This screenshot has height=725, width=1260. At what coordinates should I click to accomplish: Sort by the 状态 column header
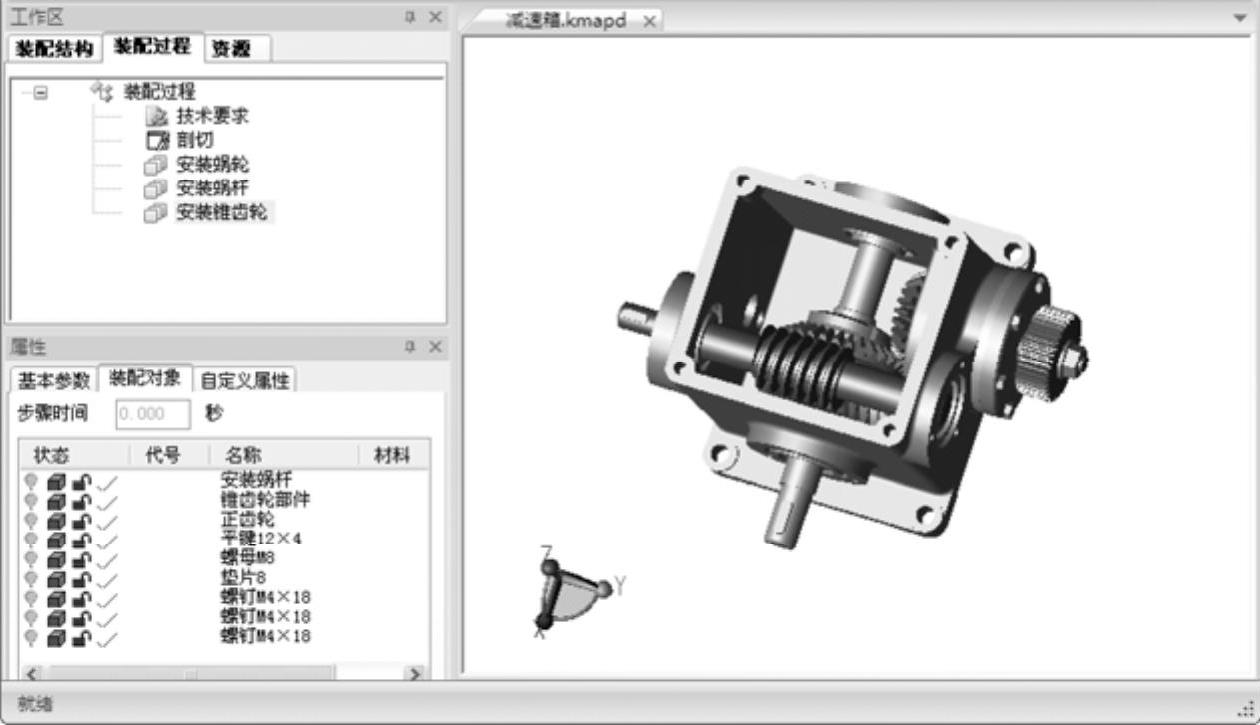[73, 455]
